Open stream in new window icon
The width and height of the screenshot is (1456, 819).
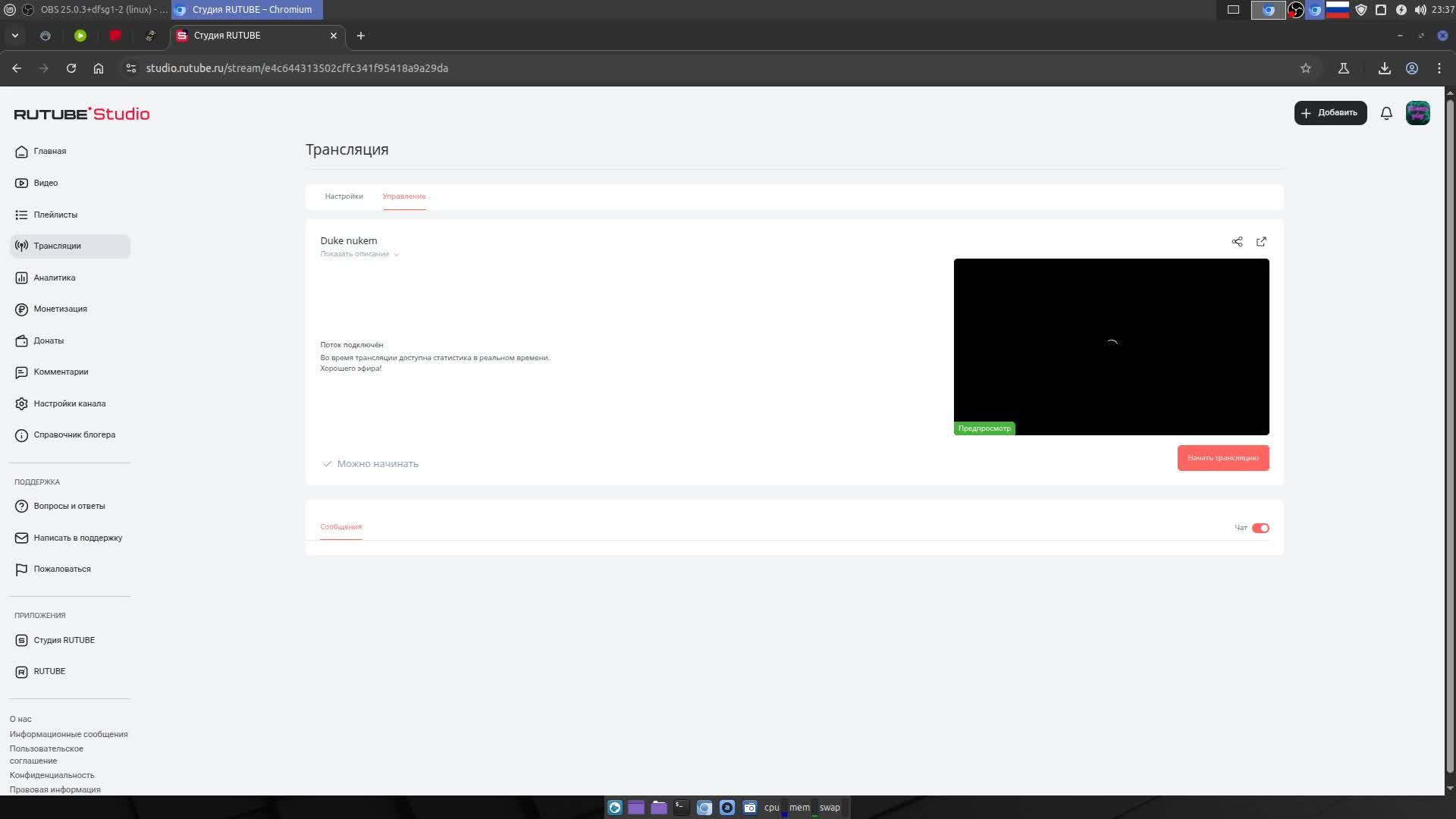[x=1261, y=242]
